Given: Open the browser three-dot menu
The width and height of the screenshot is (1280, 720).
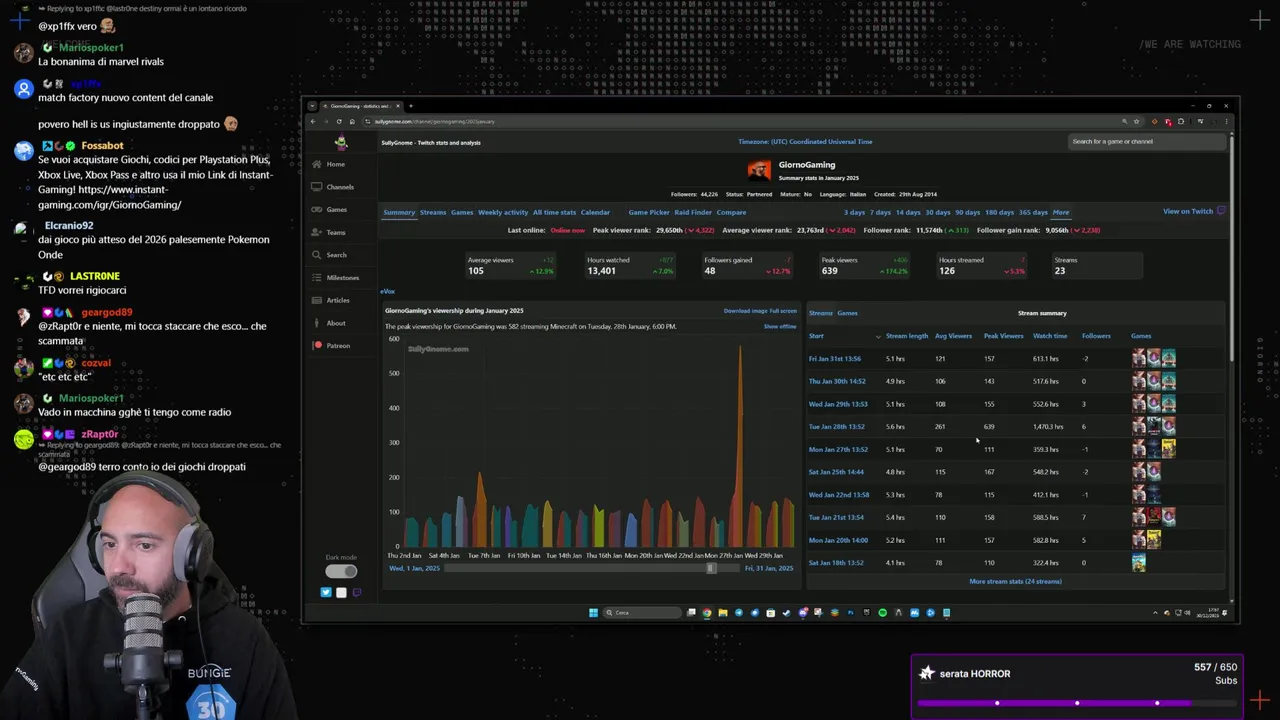Looking at the screenshot, I should pos(1226,121).
